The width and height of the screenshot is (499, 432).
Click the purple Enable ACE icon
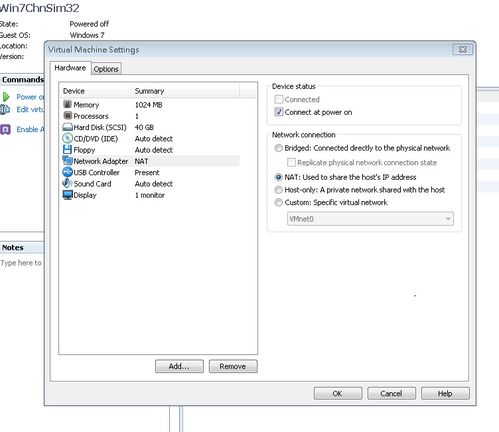point(6,129)
